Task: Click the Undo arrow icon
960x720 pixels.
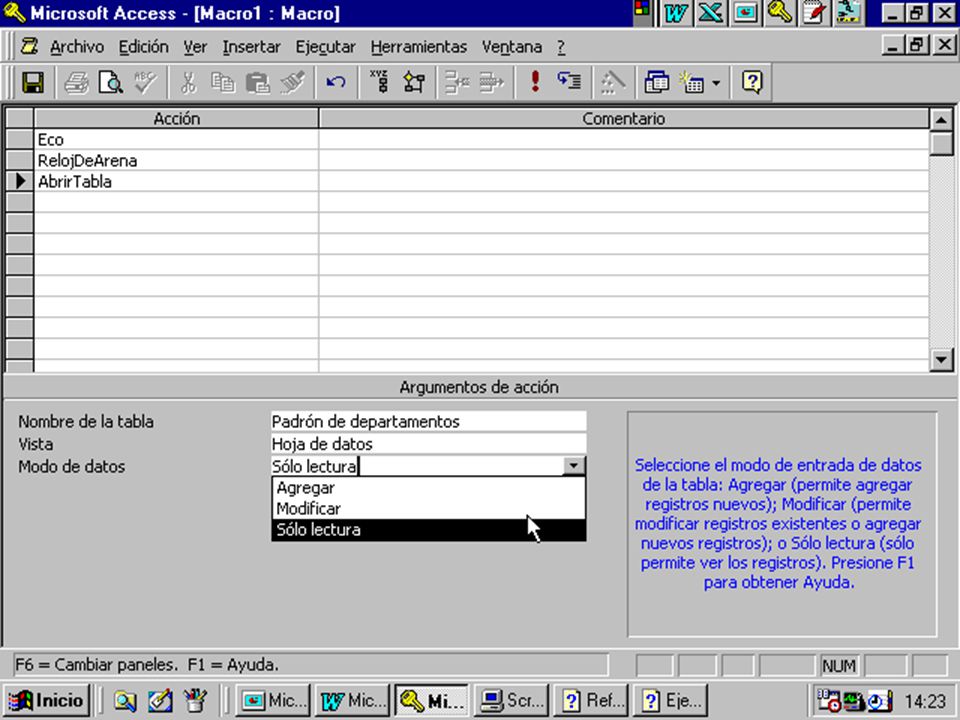Action: coord(336,82)
